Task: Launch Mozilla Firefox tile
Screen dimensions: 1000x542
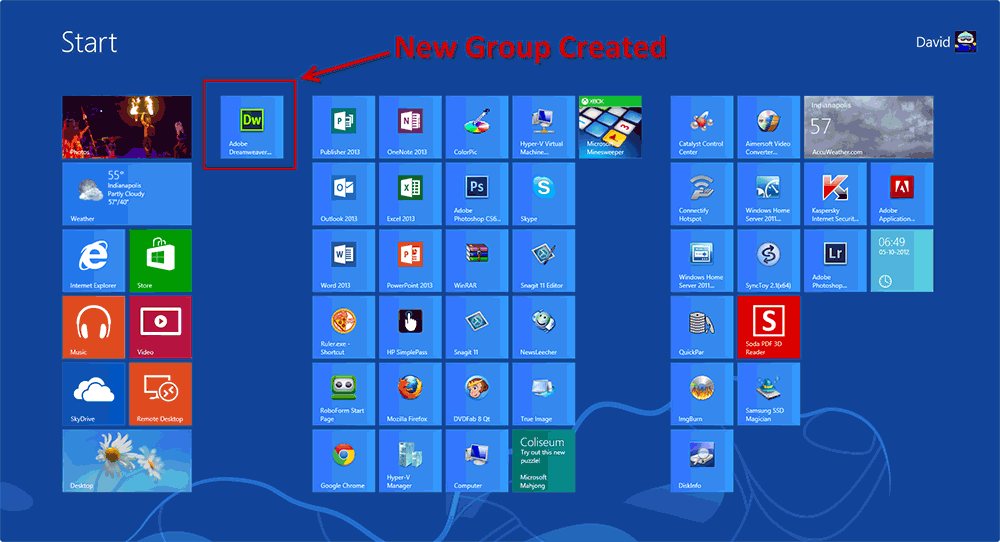Action: pos(410,394)
